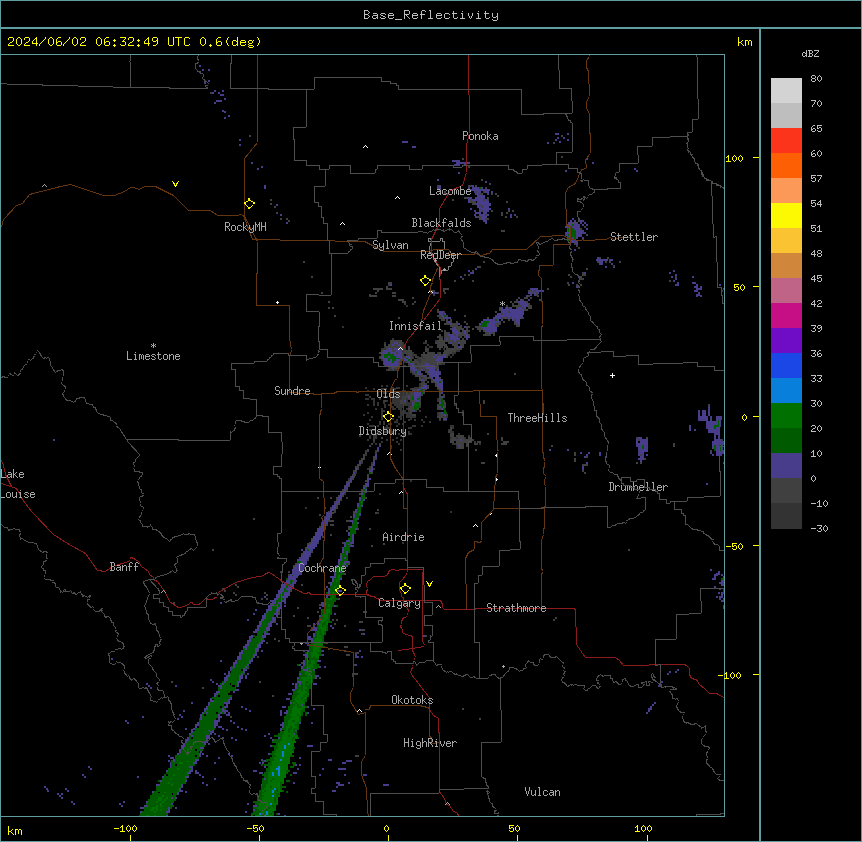Click the radar echo cell south of Innisfail
The height and width of the screenshot is (842, 862).
393,356
